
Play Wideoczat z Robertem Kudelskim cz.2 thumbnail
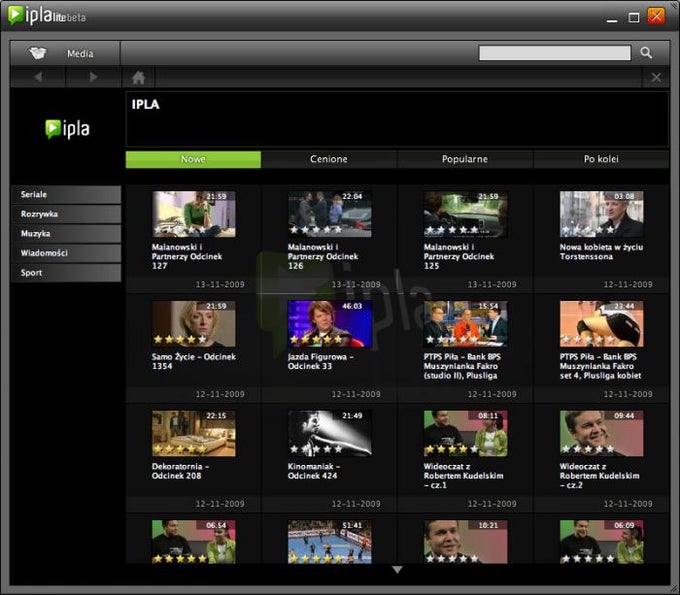(602, 433)
